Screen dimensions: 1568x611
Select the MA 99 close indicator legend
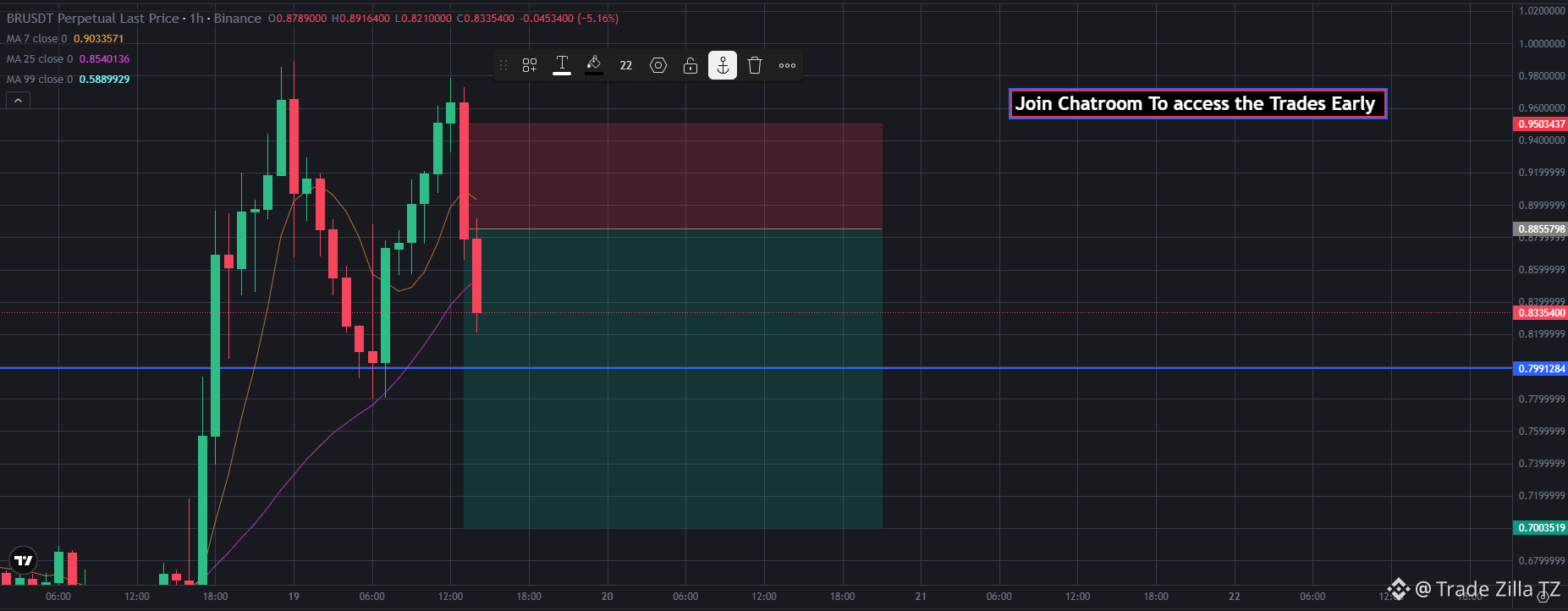pos(68,80)
